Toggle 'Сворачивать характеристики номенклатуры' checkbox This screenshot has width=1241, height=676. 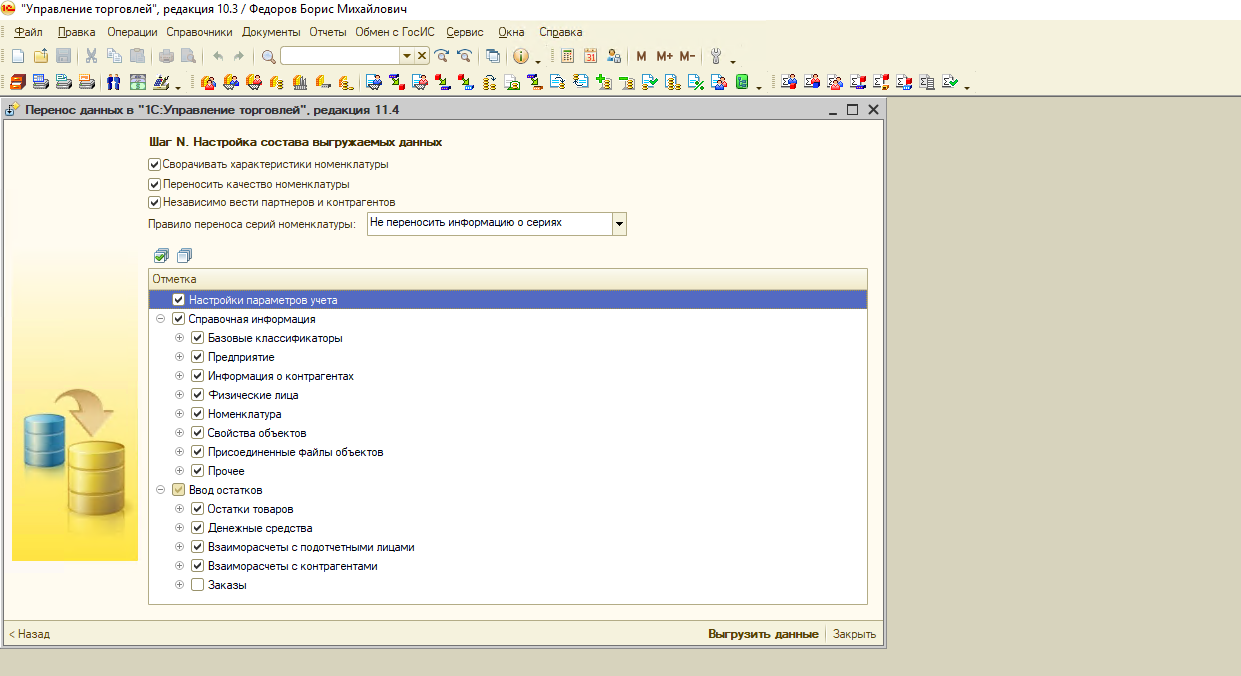coord(154,165)
